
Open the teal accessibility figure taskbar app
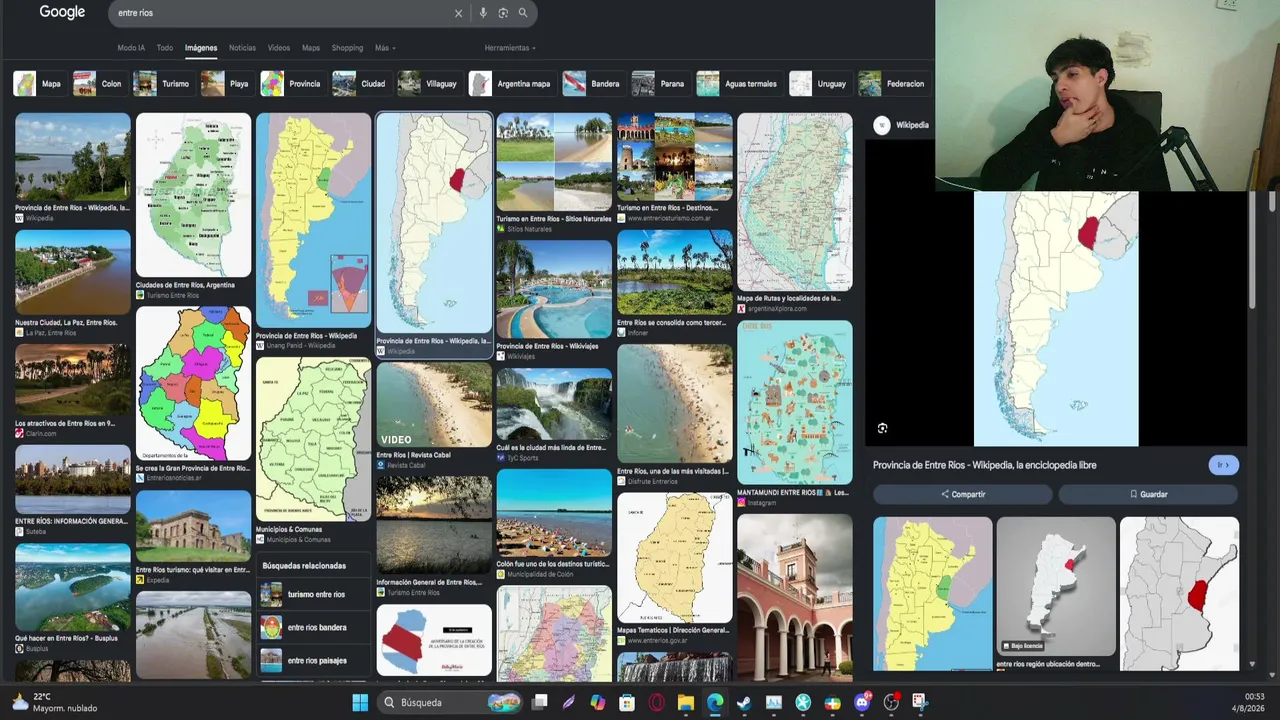[803, 703]
